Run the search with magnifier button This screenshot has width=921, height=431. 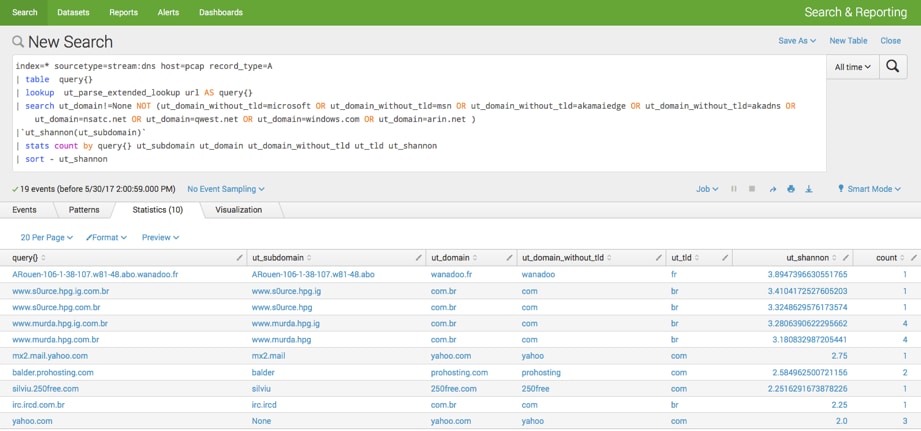[x=892, y=67]
